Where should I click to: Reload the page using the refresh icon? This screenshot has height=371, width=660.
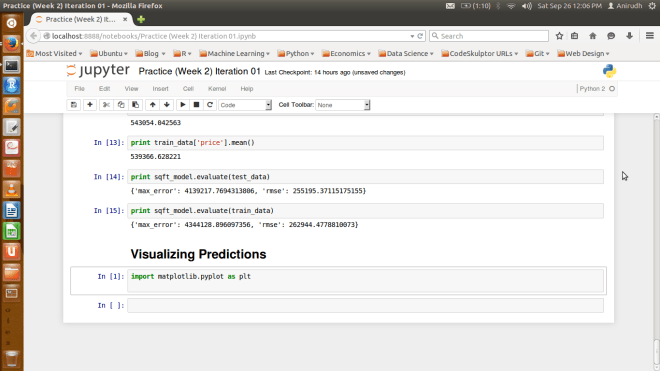point(420,36)
